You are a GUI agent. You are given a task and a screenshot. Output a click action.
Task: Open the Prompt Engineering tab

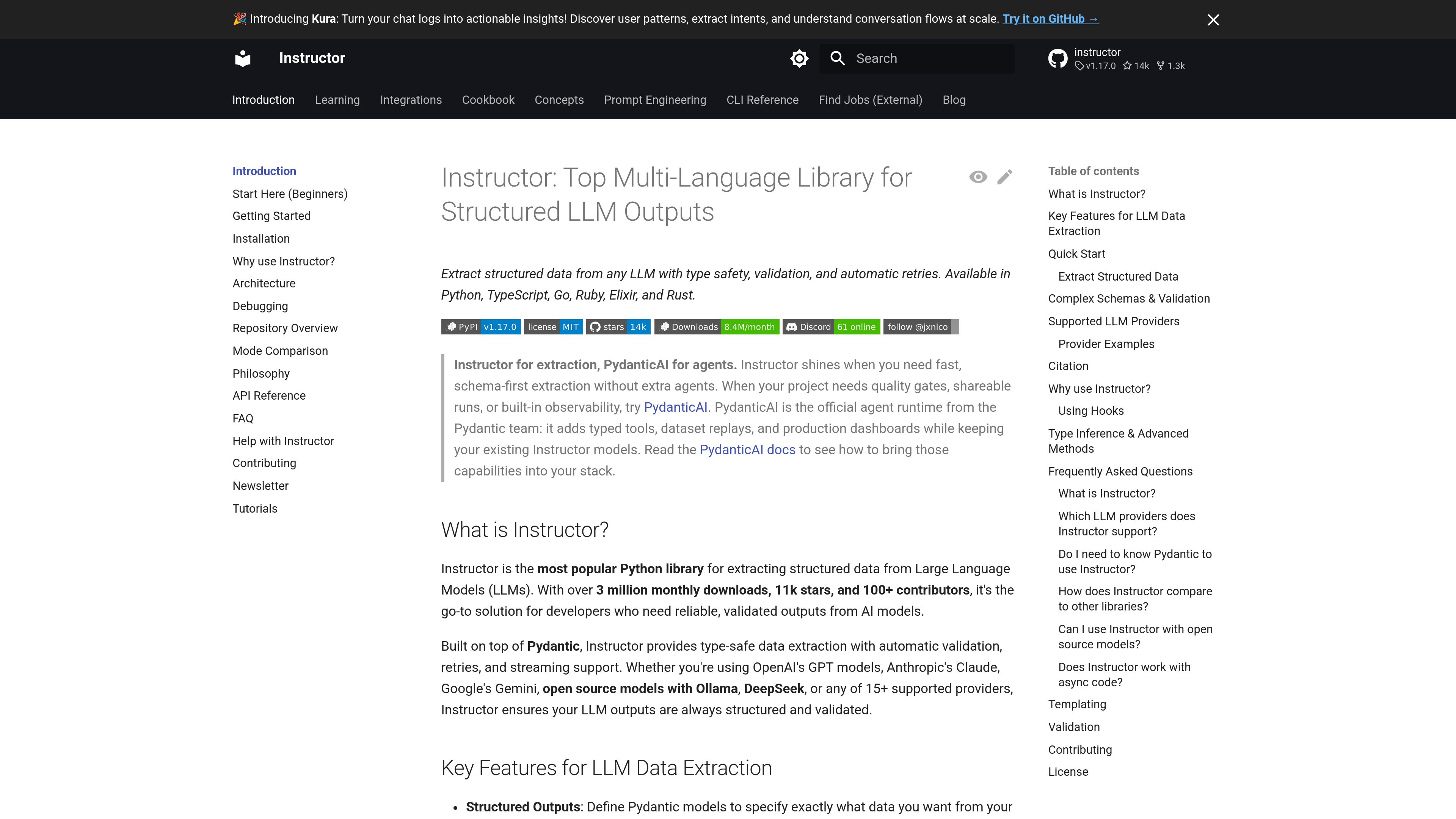click(655, 100)
